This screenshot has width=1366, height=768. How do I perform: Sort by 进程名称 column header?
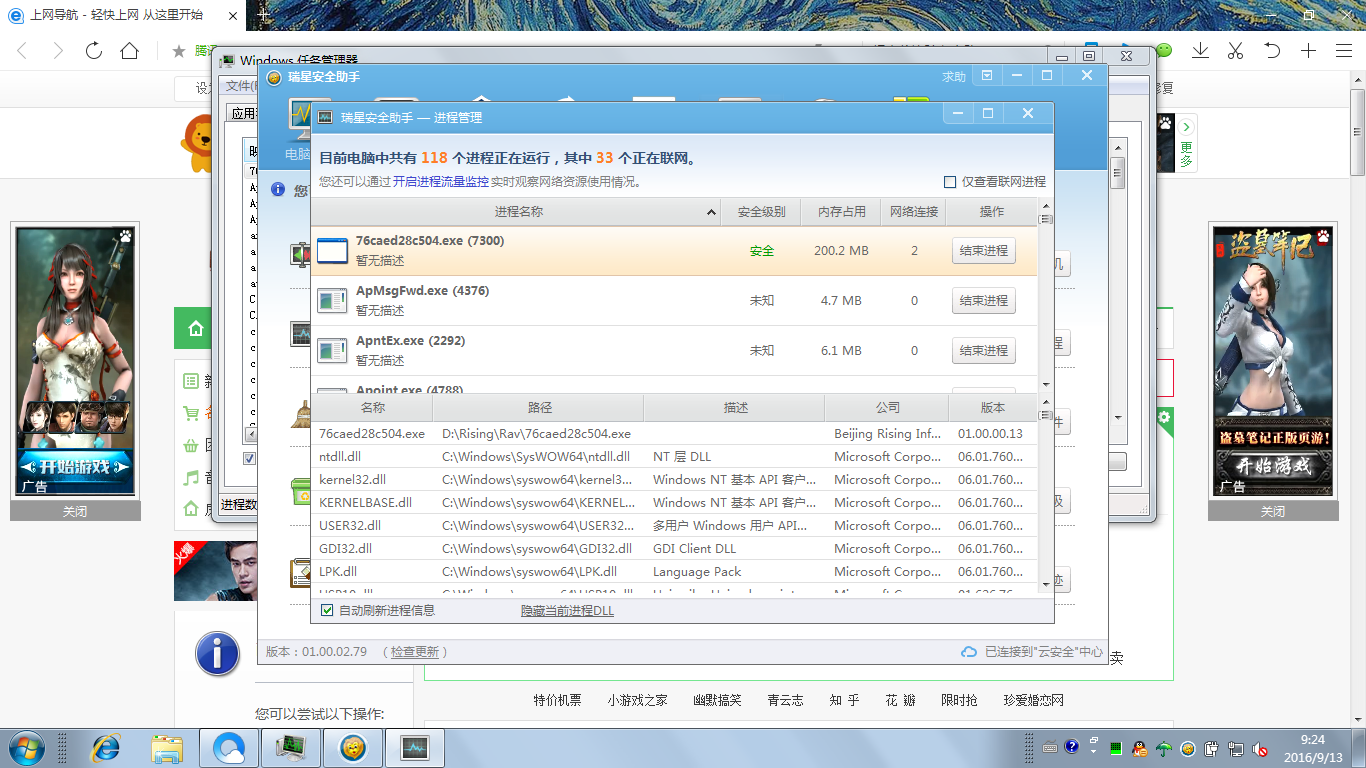coord(516,212)
